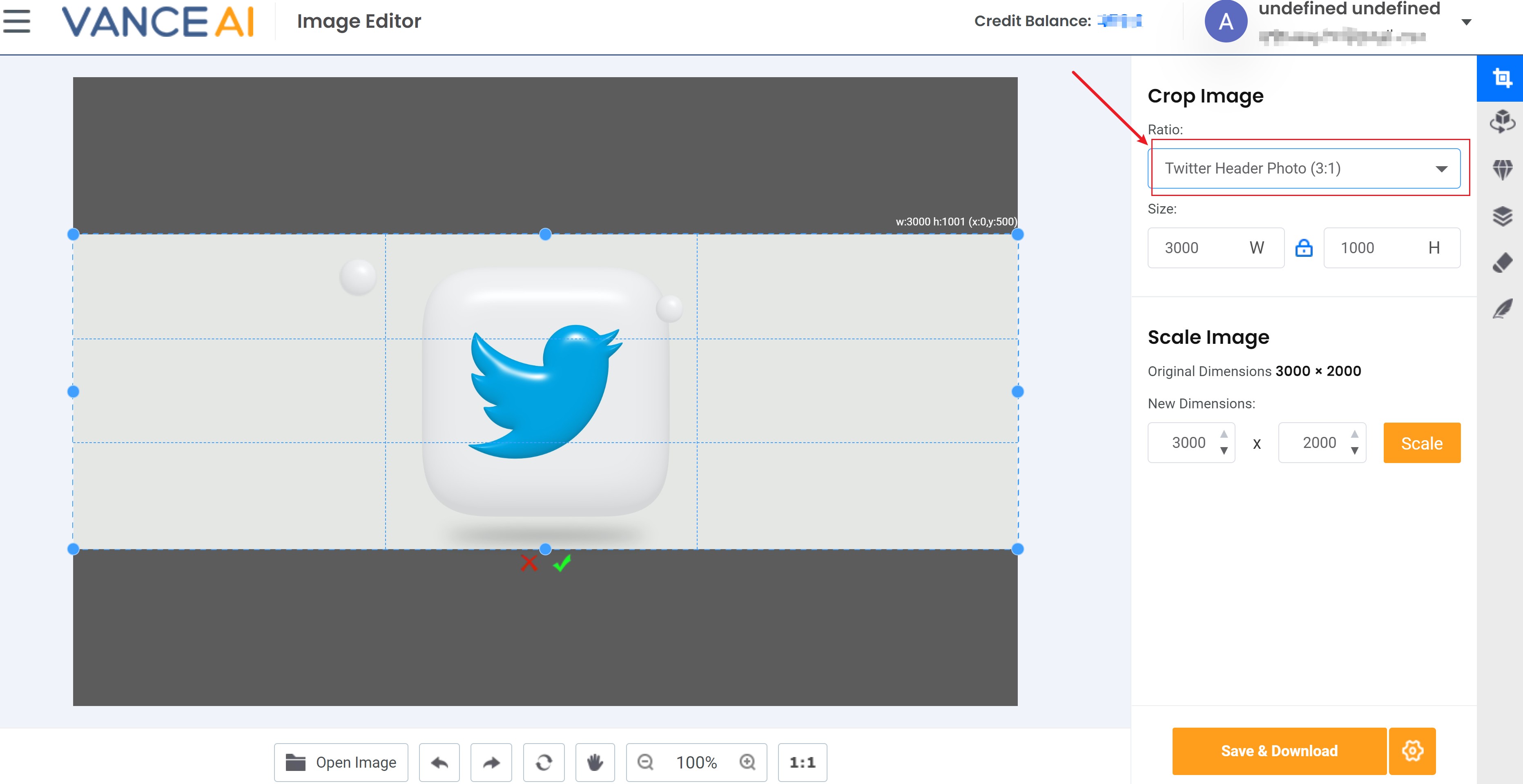Select the Eraser tool in sidebar

tap(1502, 263)
